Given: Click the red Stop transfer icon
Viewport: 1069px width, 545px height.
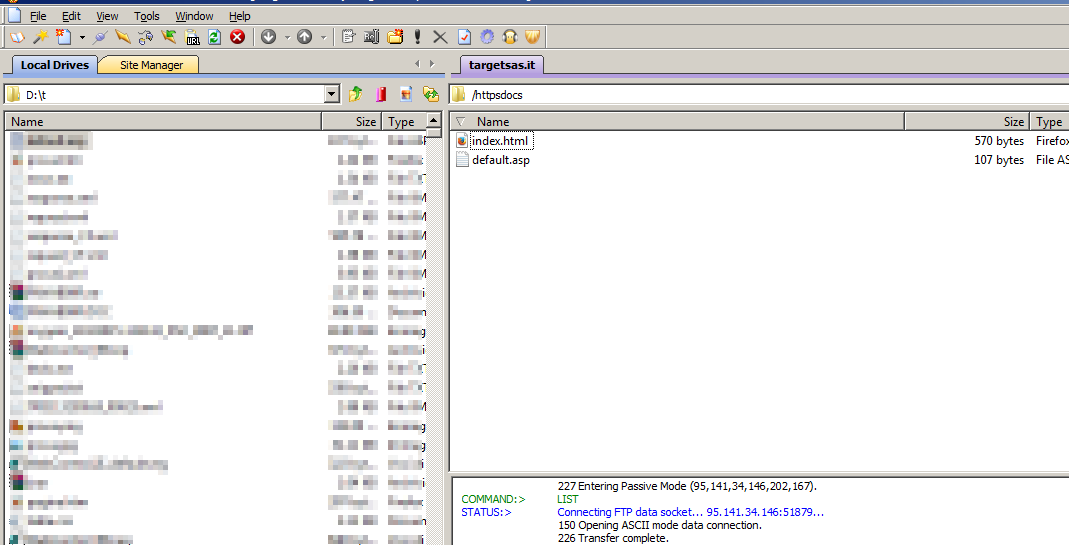Looking at the screenshot, I should tap(237, 37).
